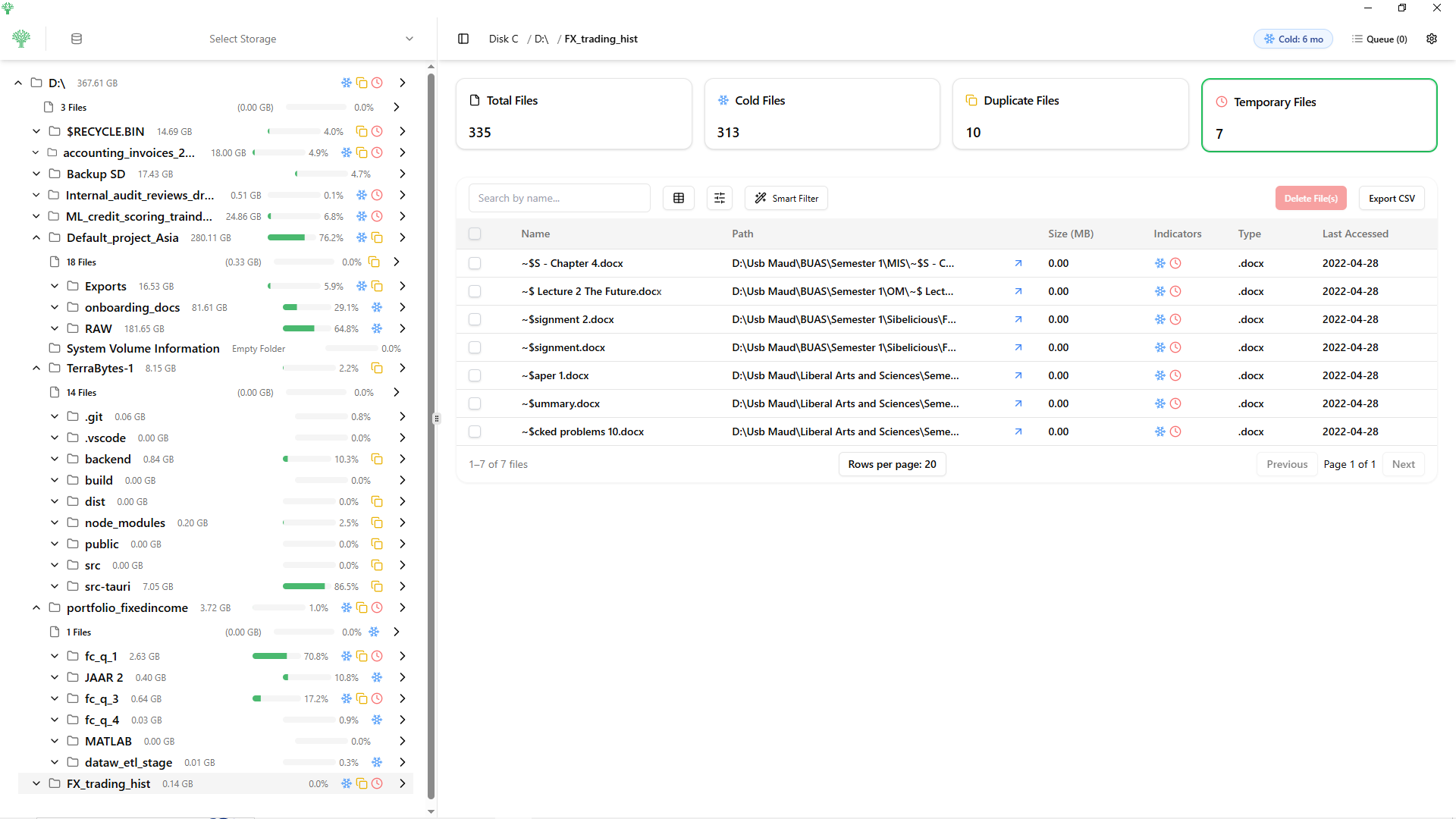The image size is (1456, 819).
Task: Expand the node_modules folder details chevron
Action: point(402,522)
